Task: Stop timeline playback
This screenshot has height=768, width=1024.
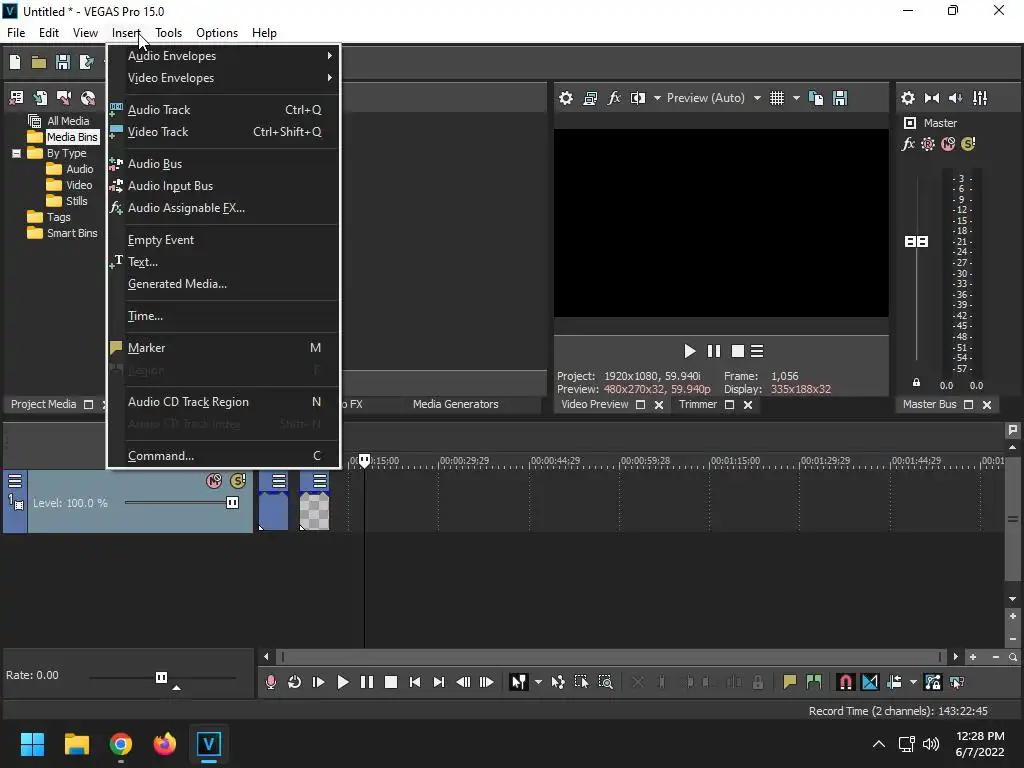Action: tap(391, 682)
